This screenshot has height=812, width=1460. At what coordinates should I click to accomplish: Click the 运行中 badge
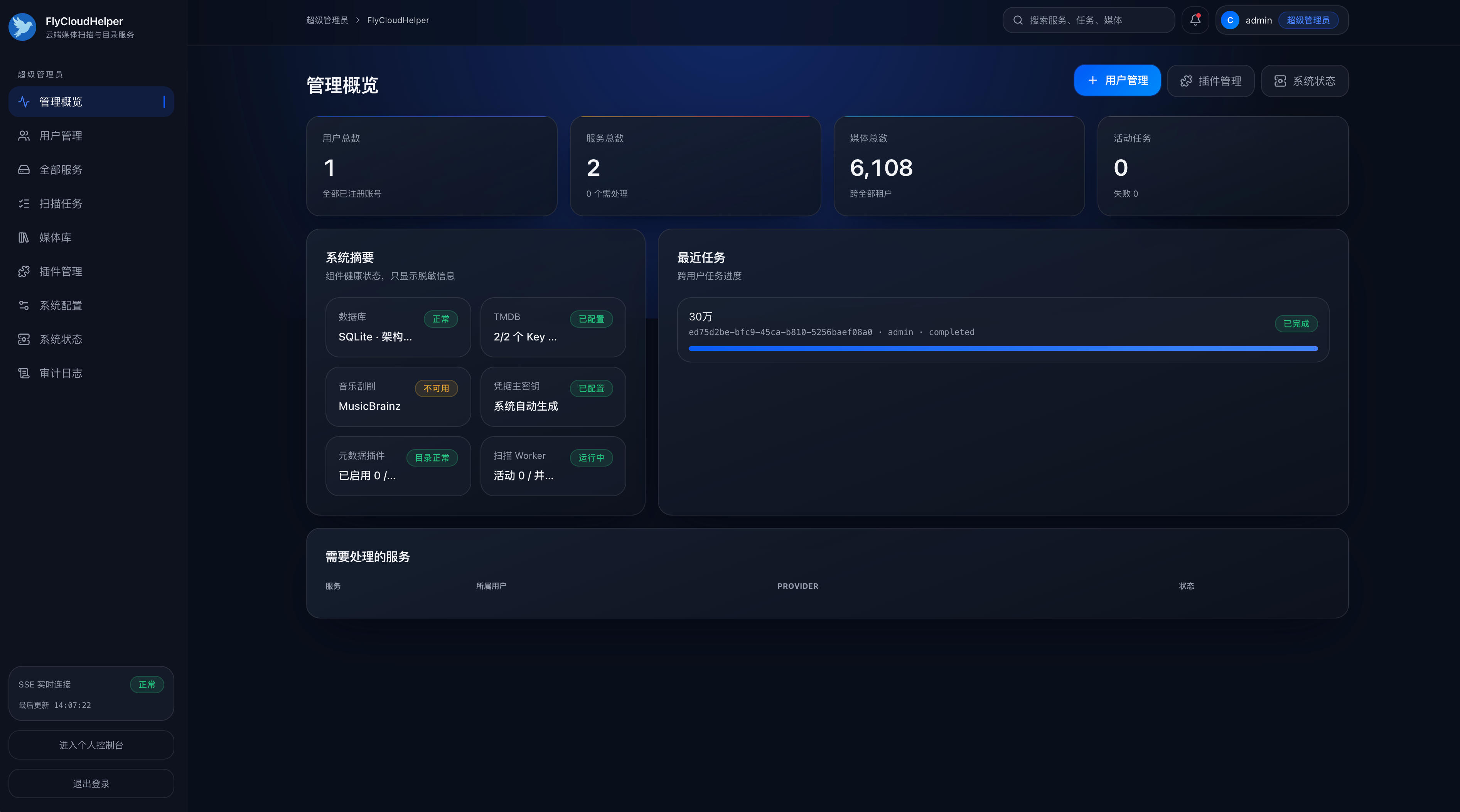(x=591, y=458)
